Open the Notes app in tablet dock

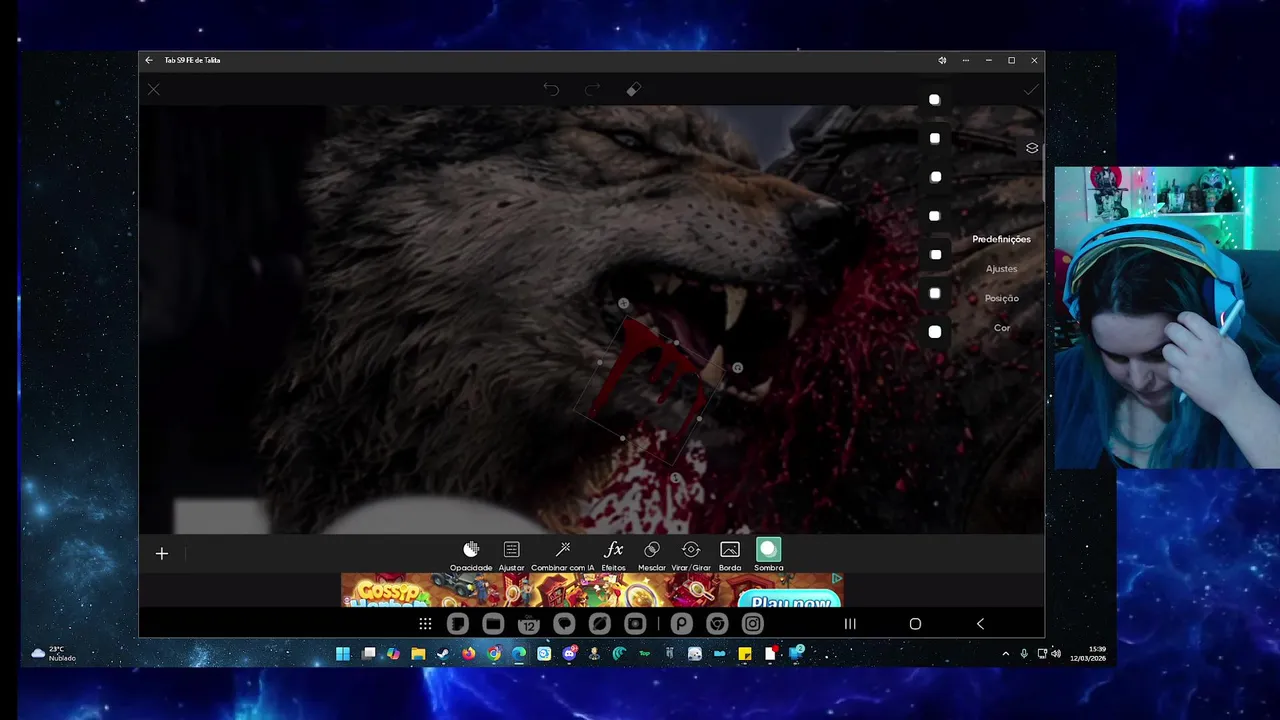(x=458, y=624)
